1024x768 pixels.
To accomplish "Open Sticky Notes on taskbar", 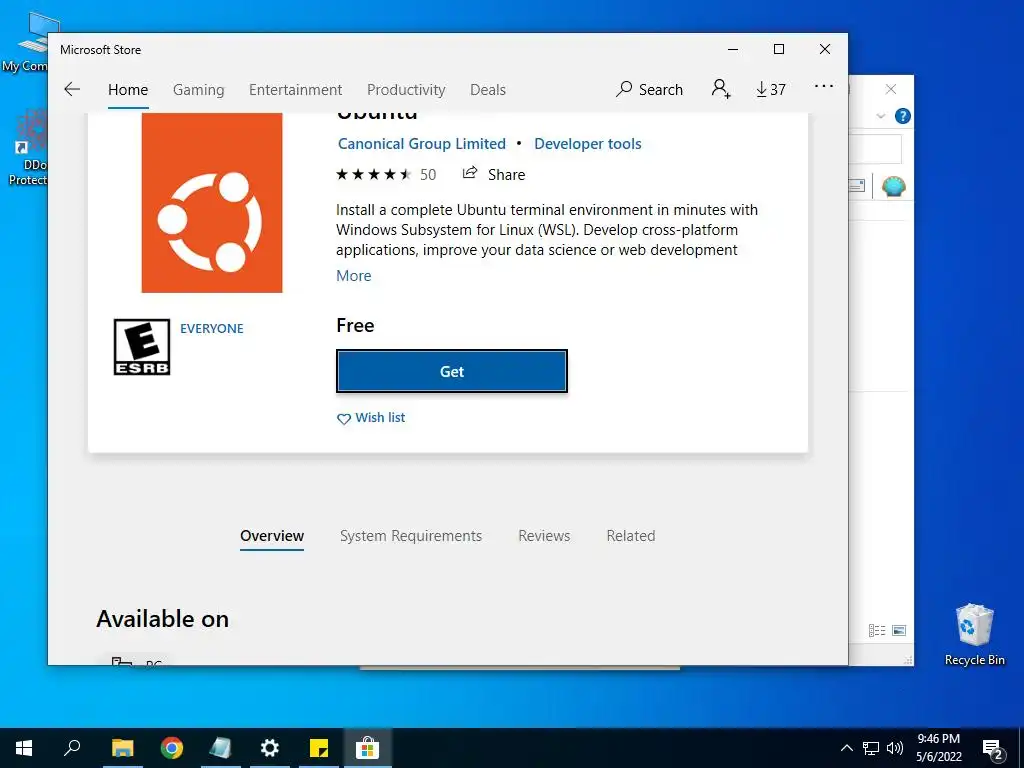I will [x=319, y=748].
